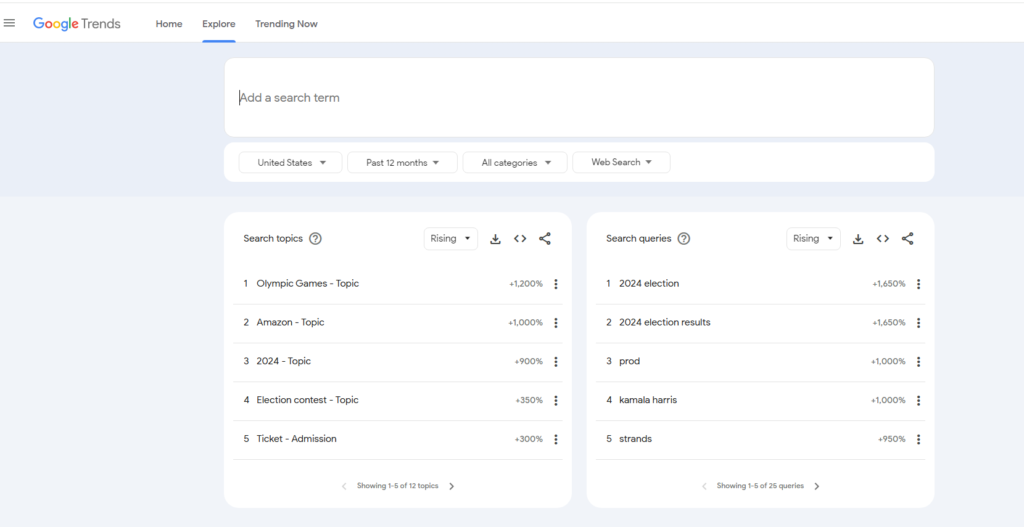Share the Search queries card

tap(908, 239)
